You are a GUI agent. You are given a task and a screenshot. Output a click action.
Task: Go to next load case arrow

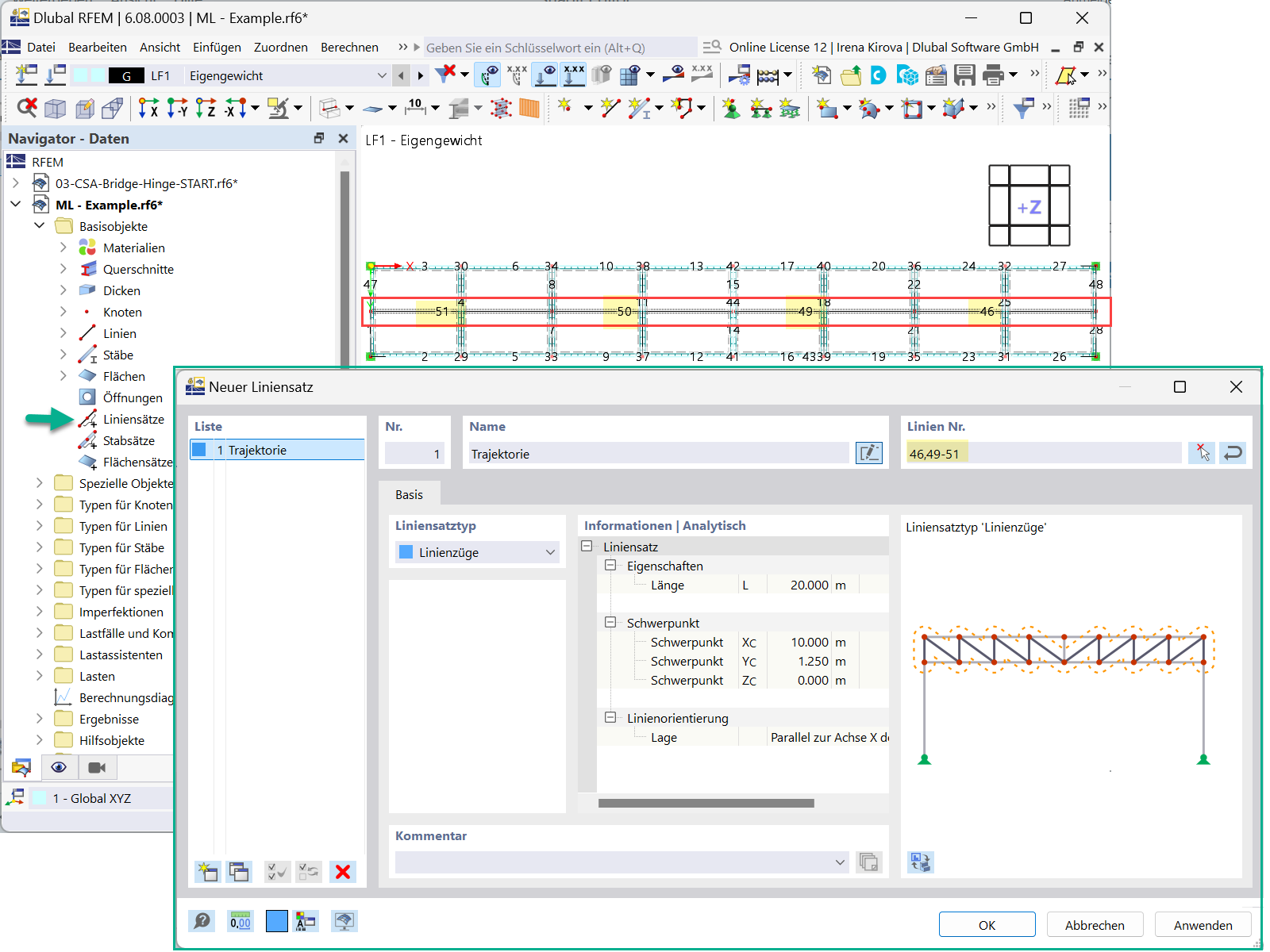coord(421,75)
